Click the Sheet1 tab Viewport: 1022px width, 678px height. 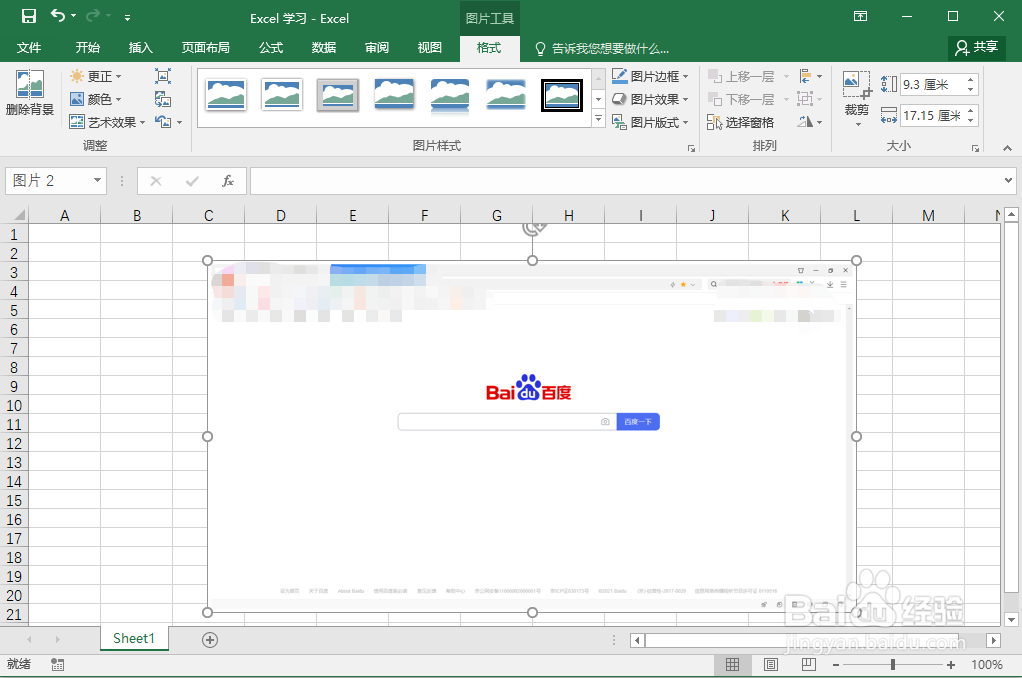coord(134,638)
